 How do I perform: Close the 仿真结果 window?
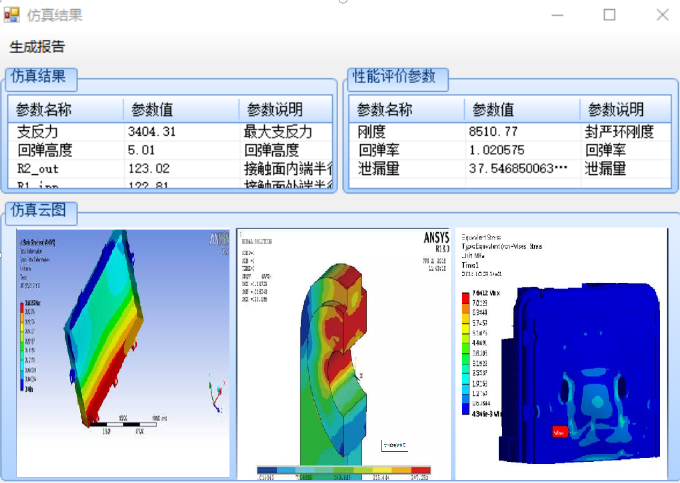[662, 15]
